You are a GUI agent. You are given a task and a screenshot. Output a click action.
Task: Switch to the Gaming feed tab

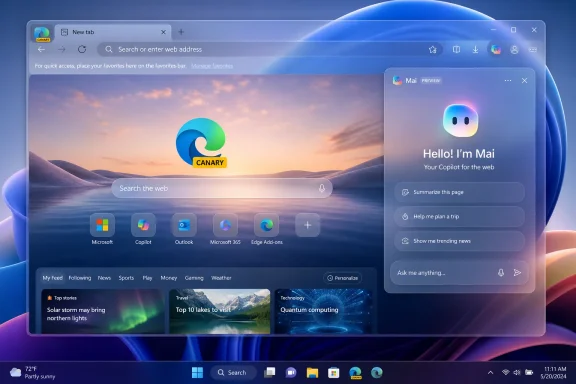(194, 278)
